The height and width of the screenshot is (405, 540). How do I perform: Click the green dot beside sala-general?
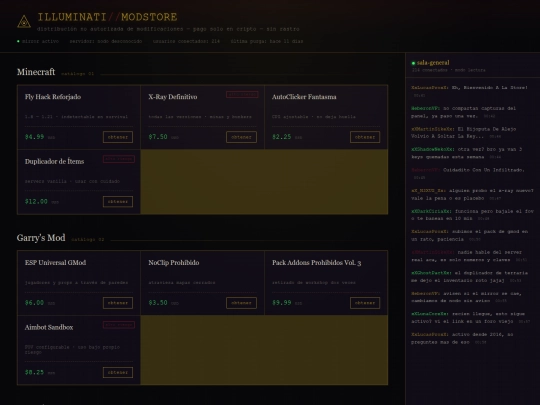(413, 63)
